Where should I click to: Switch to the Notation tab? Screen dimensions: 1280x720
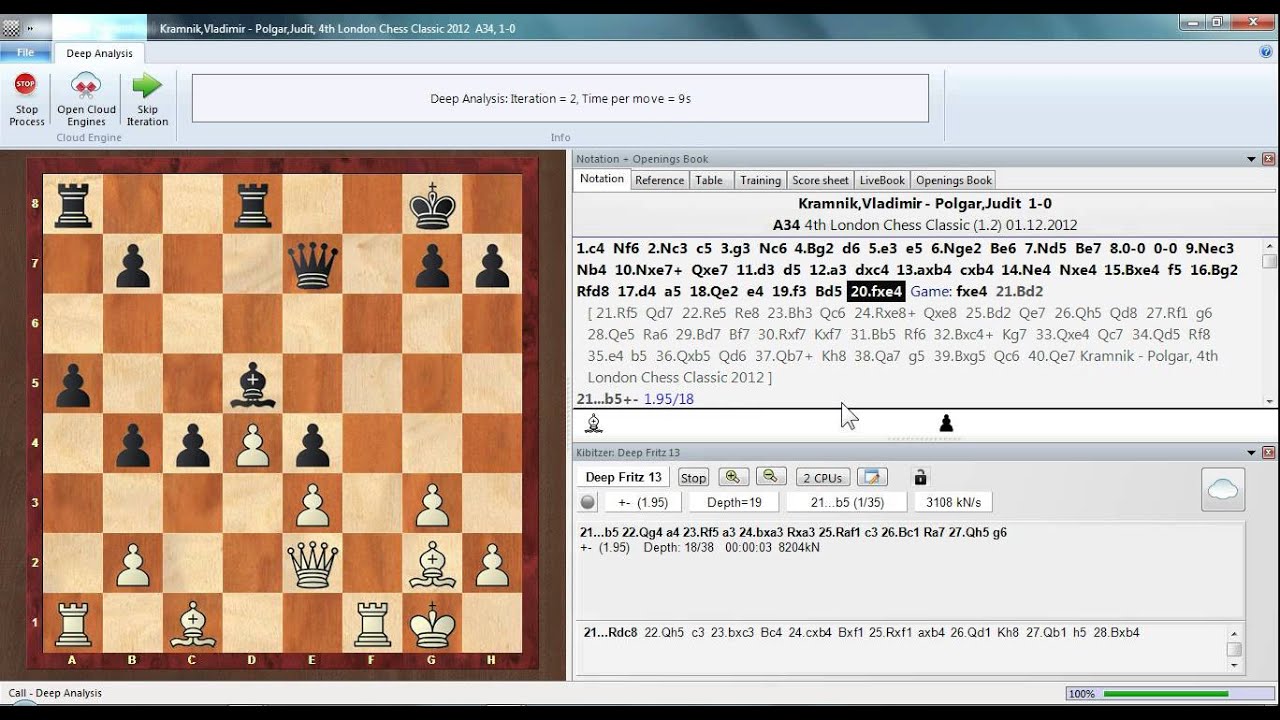point(602,179)
